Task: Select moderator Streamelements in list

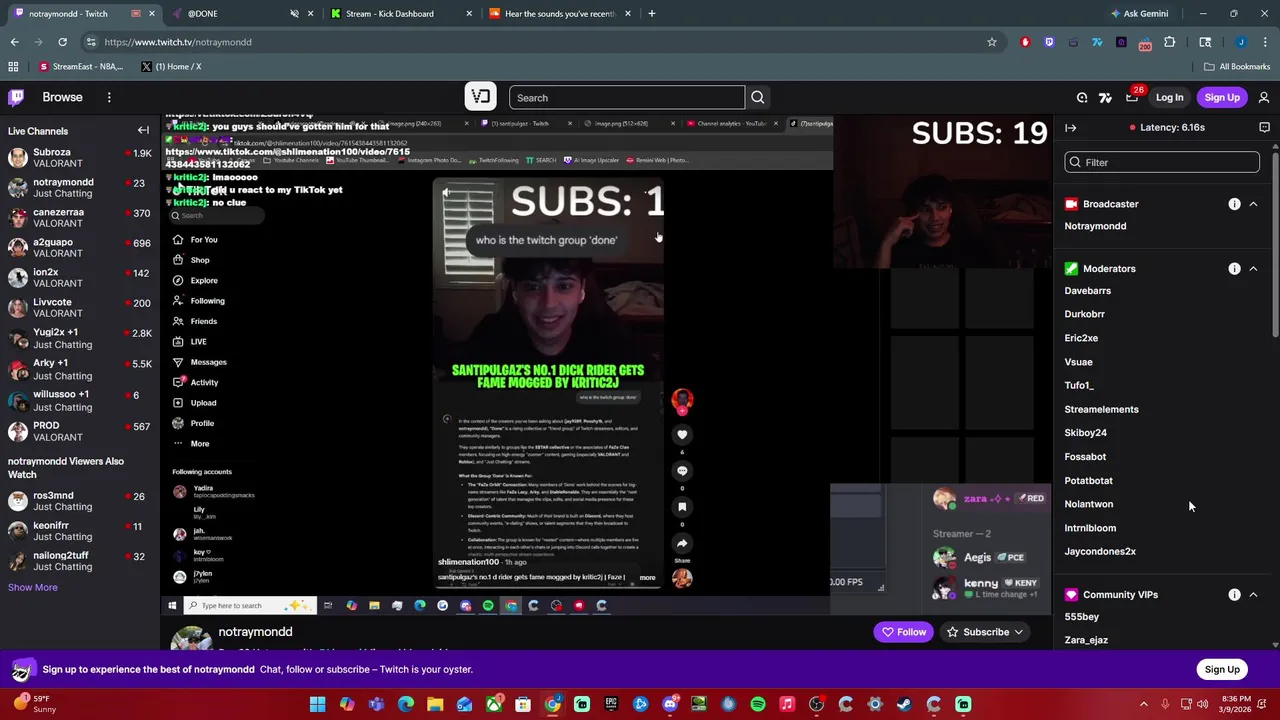Action: 1101,409
